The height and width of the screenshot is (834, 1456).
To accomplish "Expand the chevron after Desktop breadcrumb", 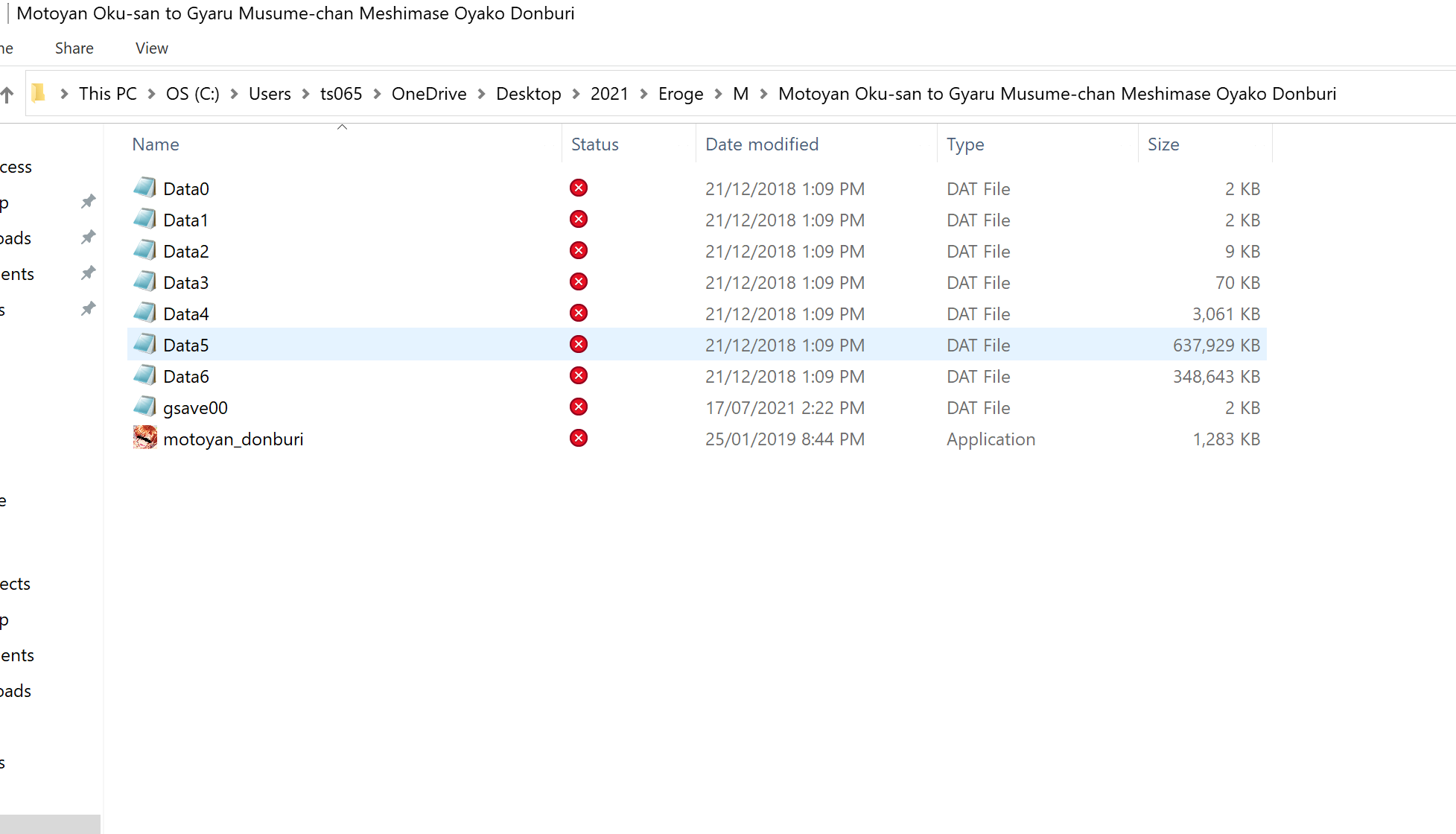I will pyautogui.click(x=576, y=94).
